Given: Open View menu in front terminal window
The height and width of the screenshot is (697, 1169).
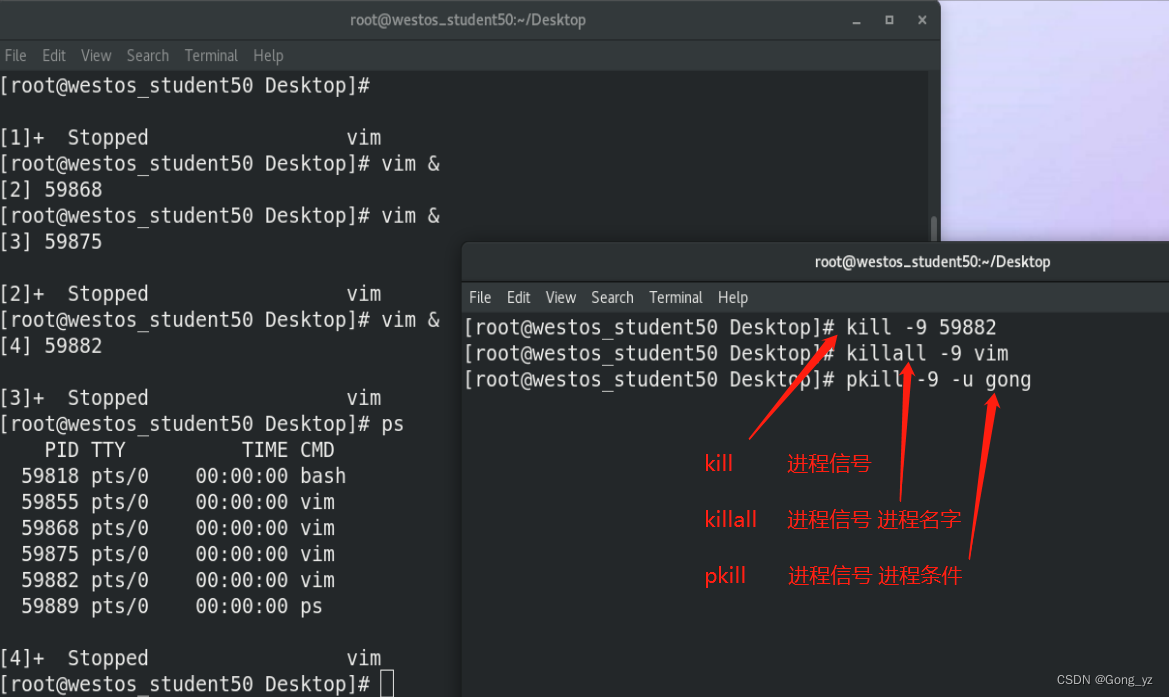Looking at the screenshot, I should click(x=561, y=297).
